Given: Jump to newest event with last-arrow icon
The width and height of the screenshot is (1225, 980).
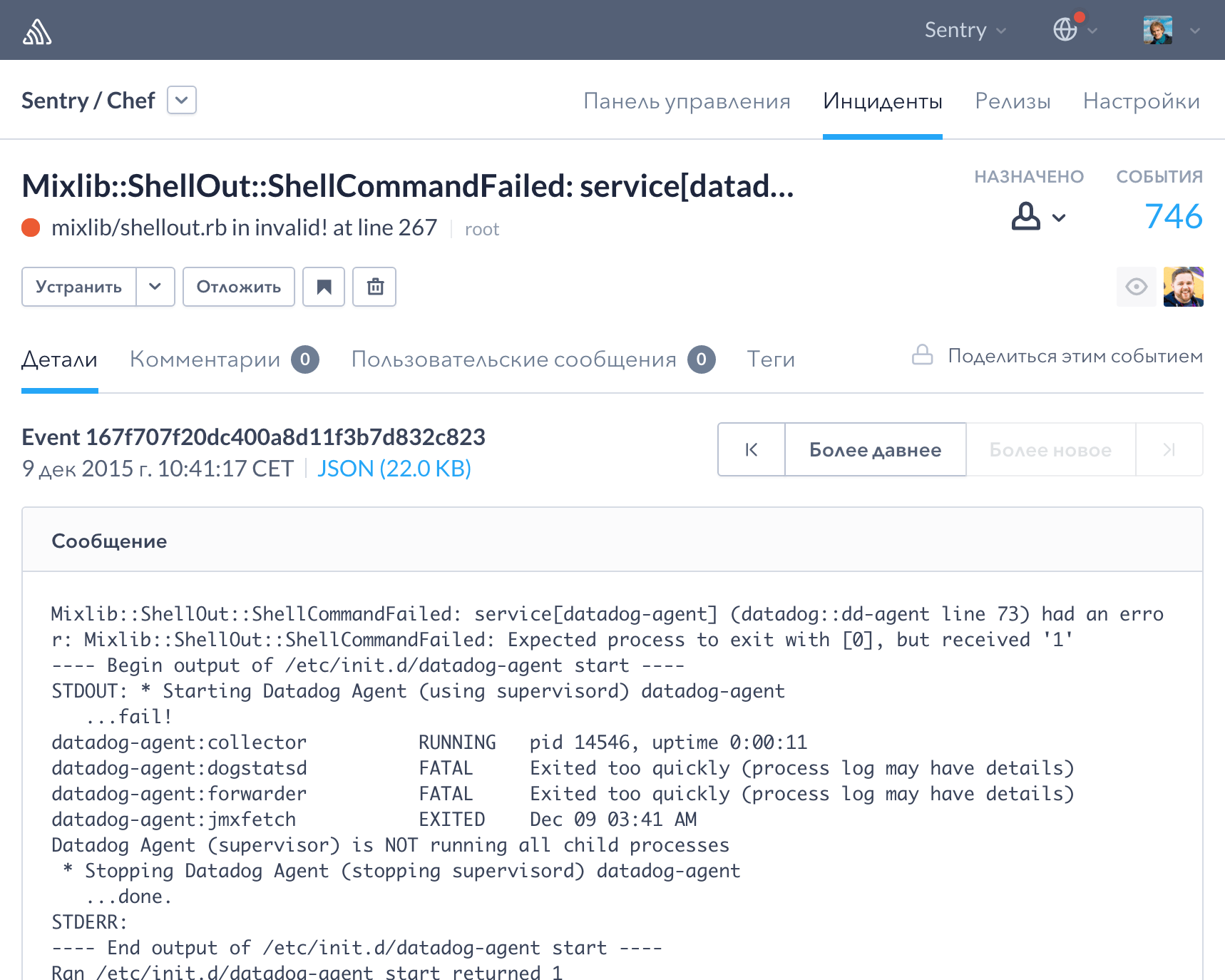Looking at the screenshot, I should 1169,449.
